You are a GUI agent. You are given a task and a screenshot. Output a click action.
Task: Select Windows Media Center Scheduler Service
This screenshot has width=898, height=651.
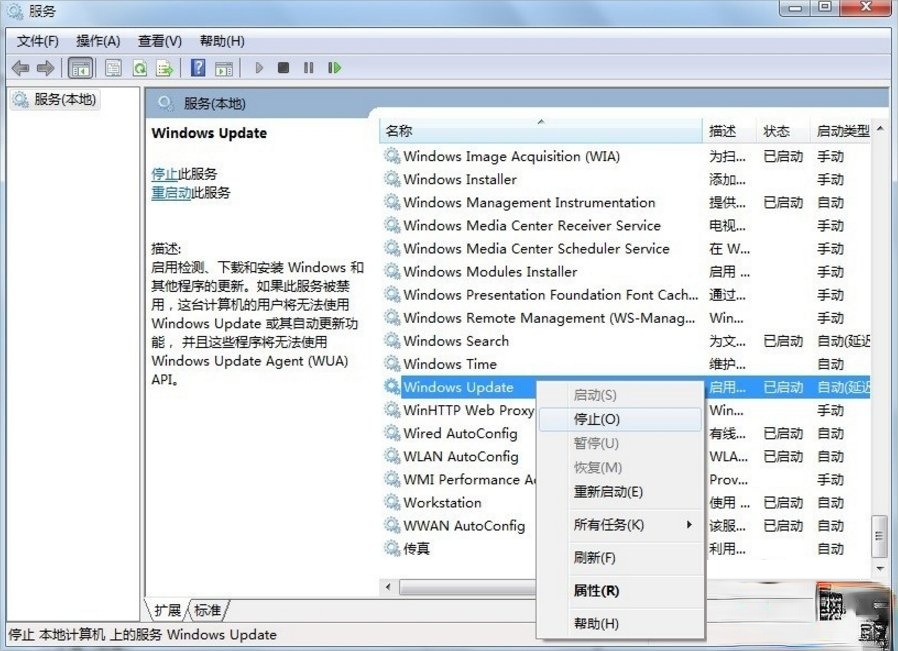(x=537, y=248)
